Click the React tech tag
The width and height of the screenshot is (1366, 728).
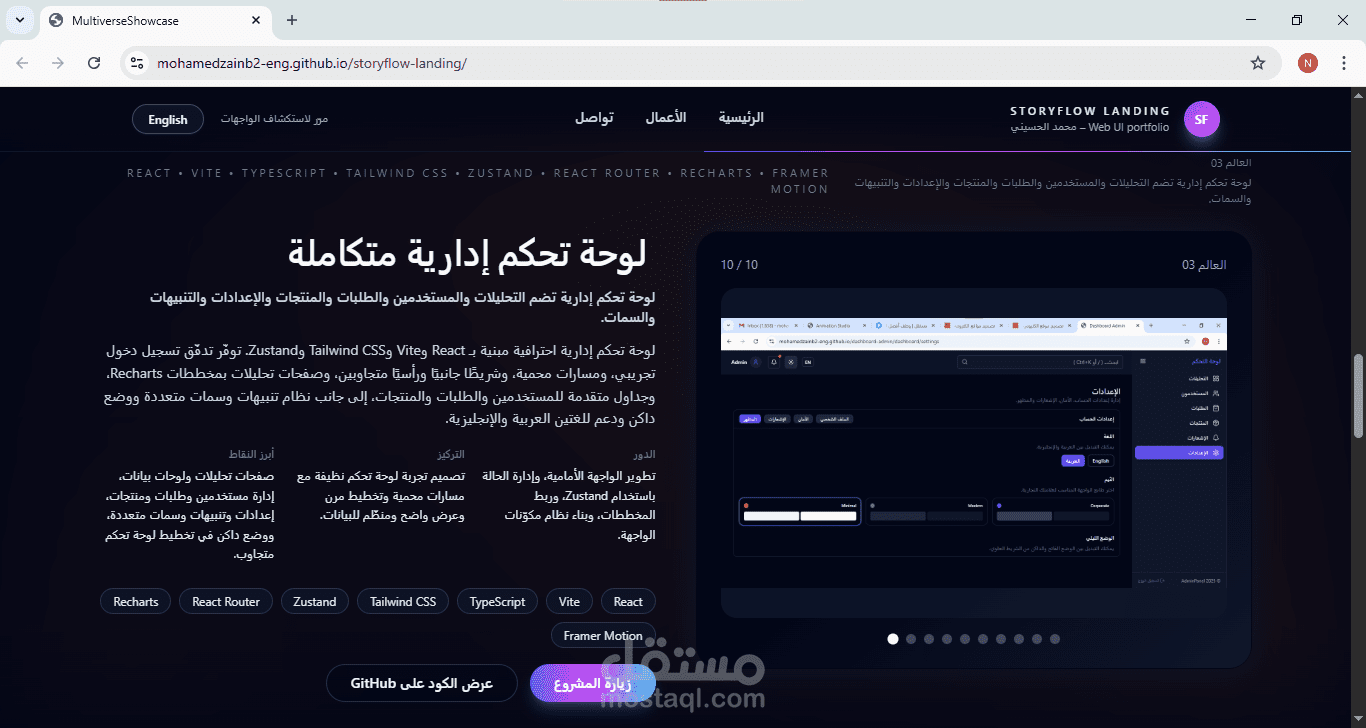[628, 602]
